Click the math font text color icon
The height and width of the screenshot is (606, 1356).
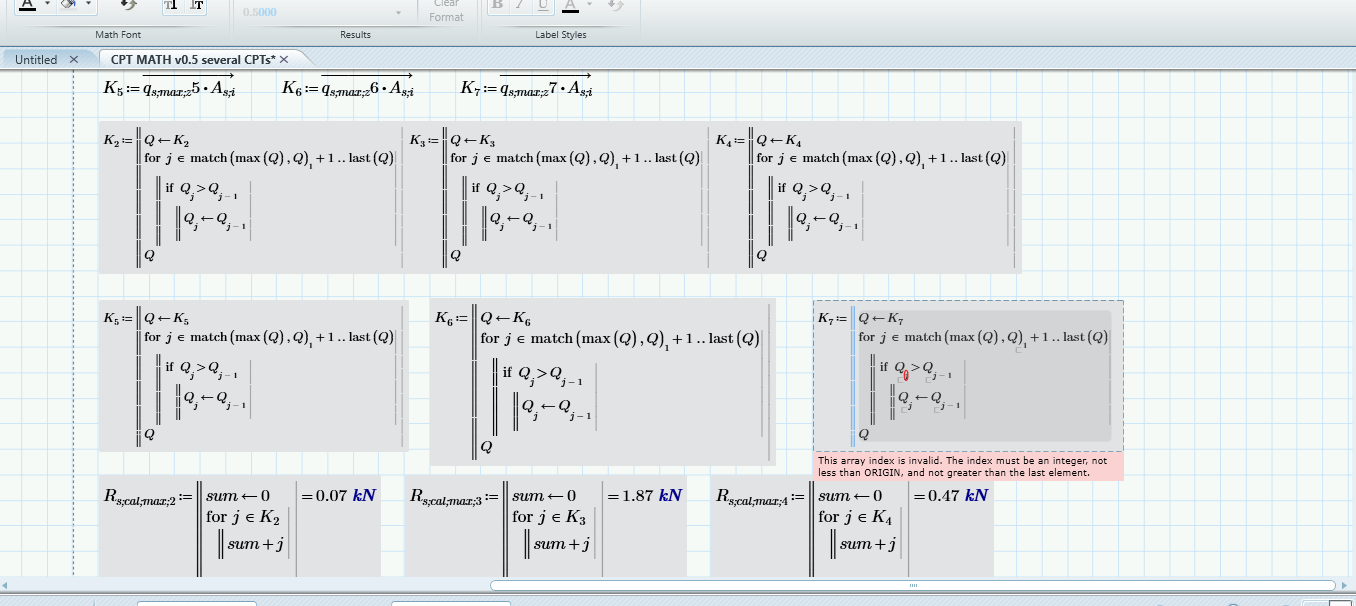click(x=27, y=5)
